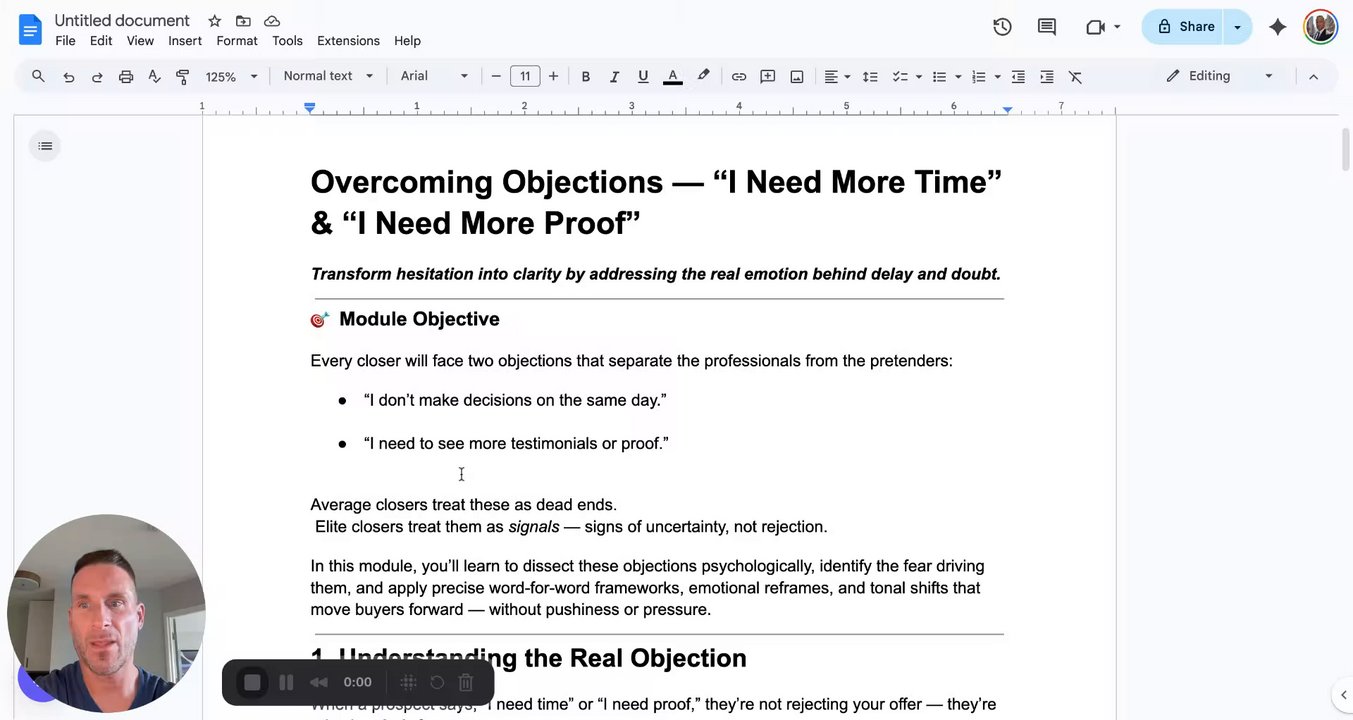This screenshot has height=720, width=1353.
Task: Open the text alignment dropdown
Action: click(837, 77)
